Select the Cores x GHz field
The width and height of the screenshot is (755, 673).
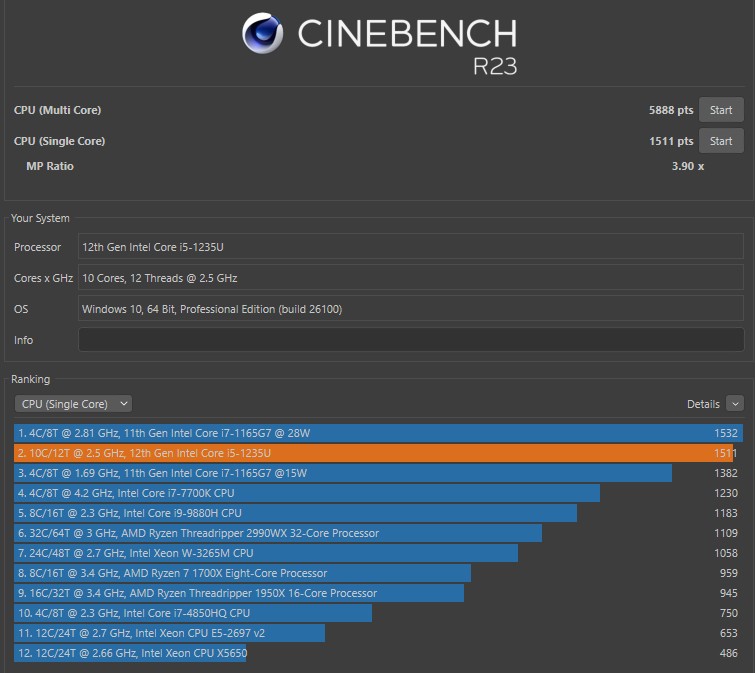(x=410, y=278)
